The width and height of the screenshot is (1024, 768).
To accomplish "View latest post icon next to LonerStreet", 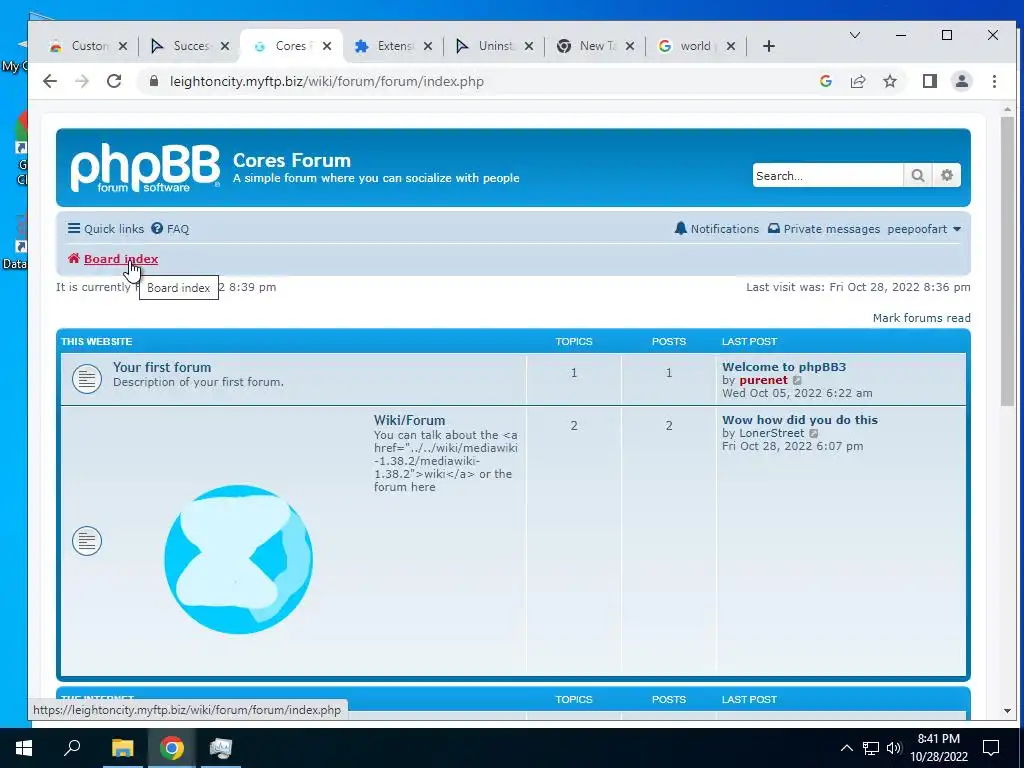I will 814,433.
